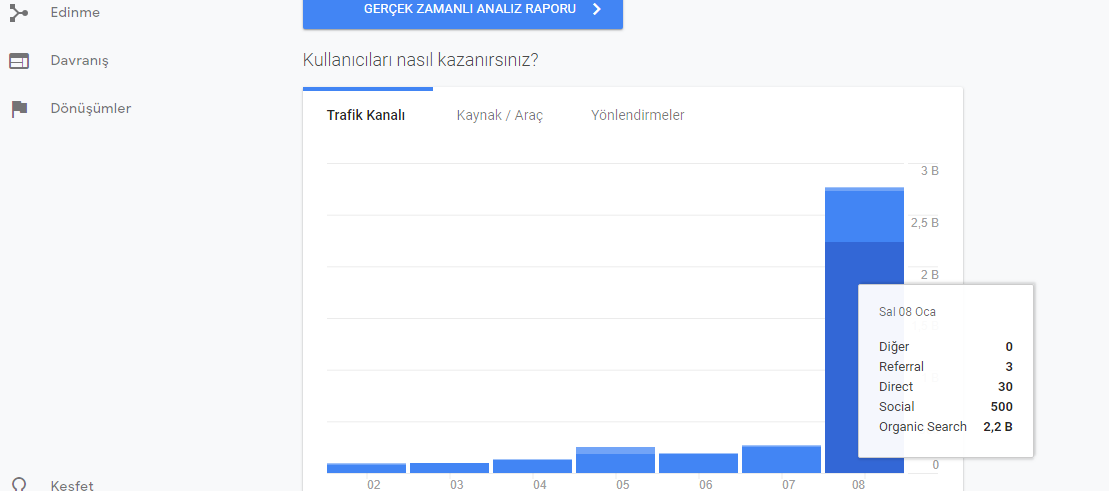Select the Organic Search row in tooltip
Viewport: 1109px width, 491px height.
coord(946,427)
